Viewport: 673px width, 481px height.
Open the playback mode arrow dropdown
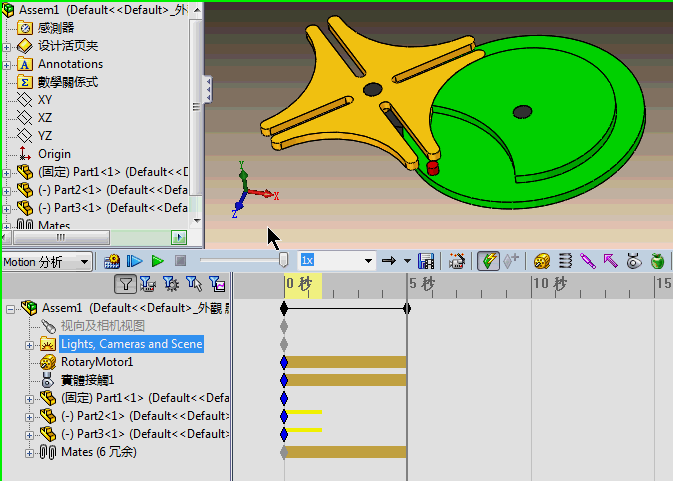point(407,261)
